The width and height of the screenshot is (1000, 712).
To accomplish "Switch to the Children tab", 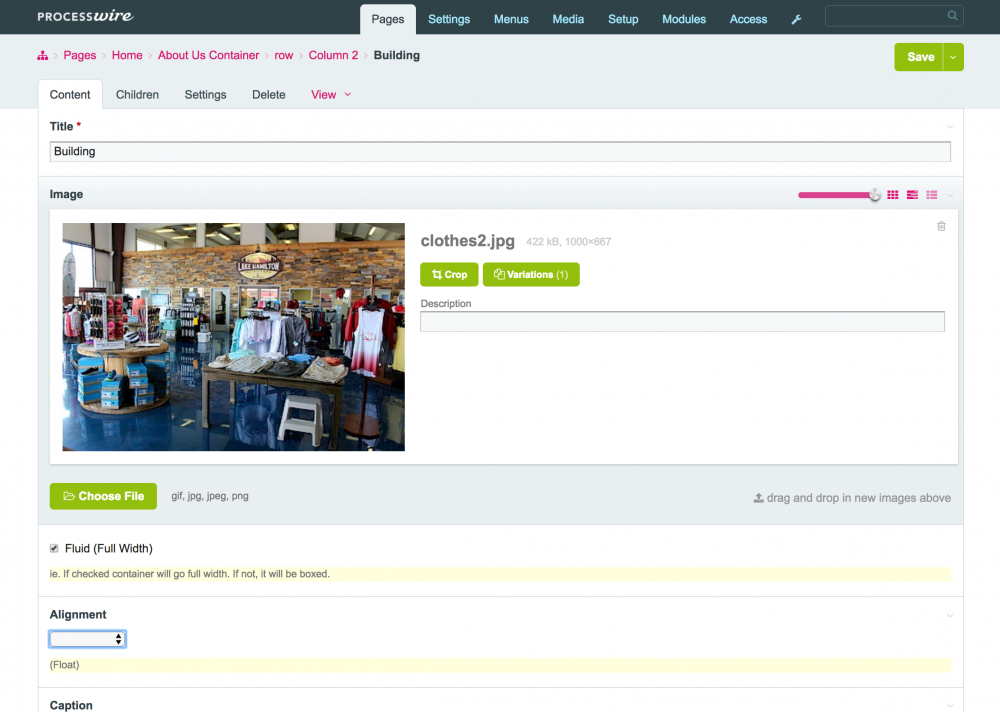I will tap(137, 95).
